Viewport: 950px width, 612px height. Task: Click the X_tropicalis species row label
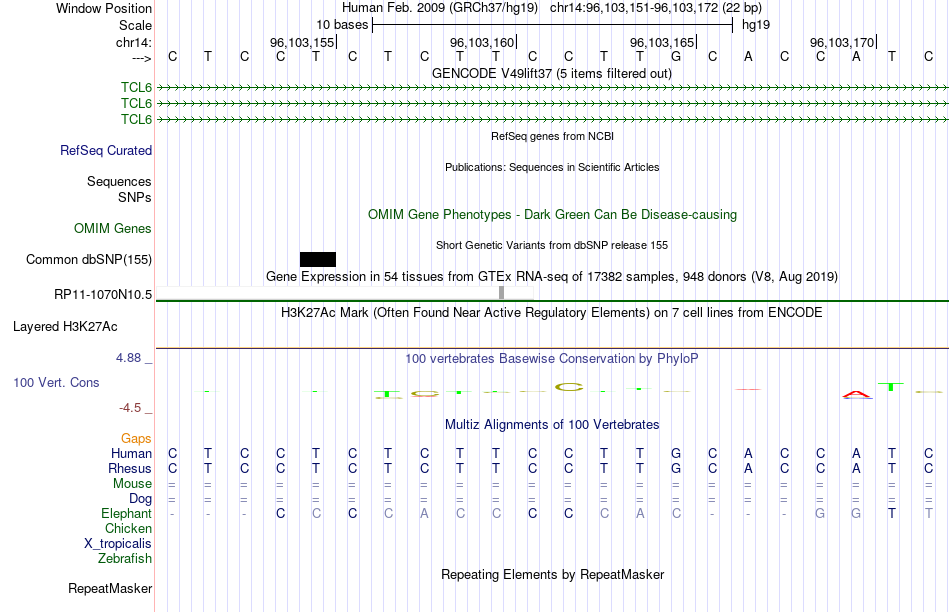118,544
